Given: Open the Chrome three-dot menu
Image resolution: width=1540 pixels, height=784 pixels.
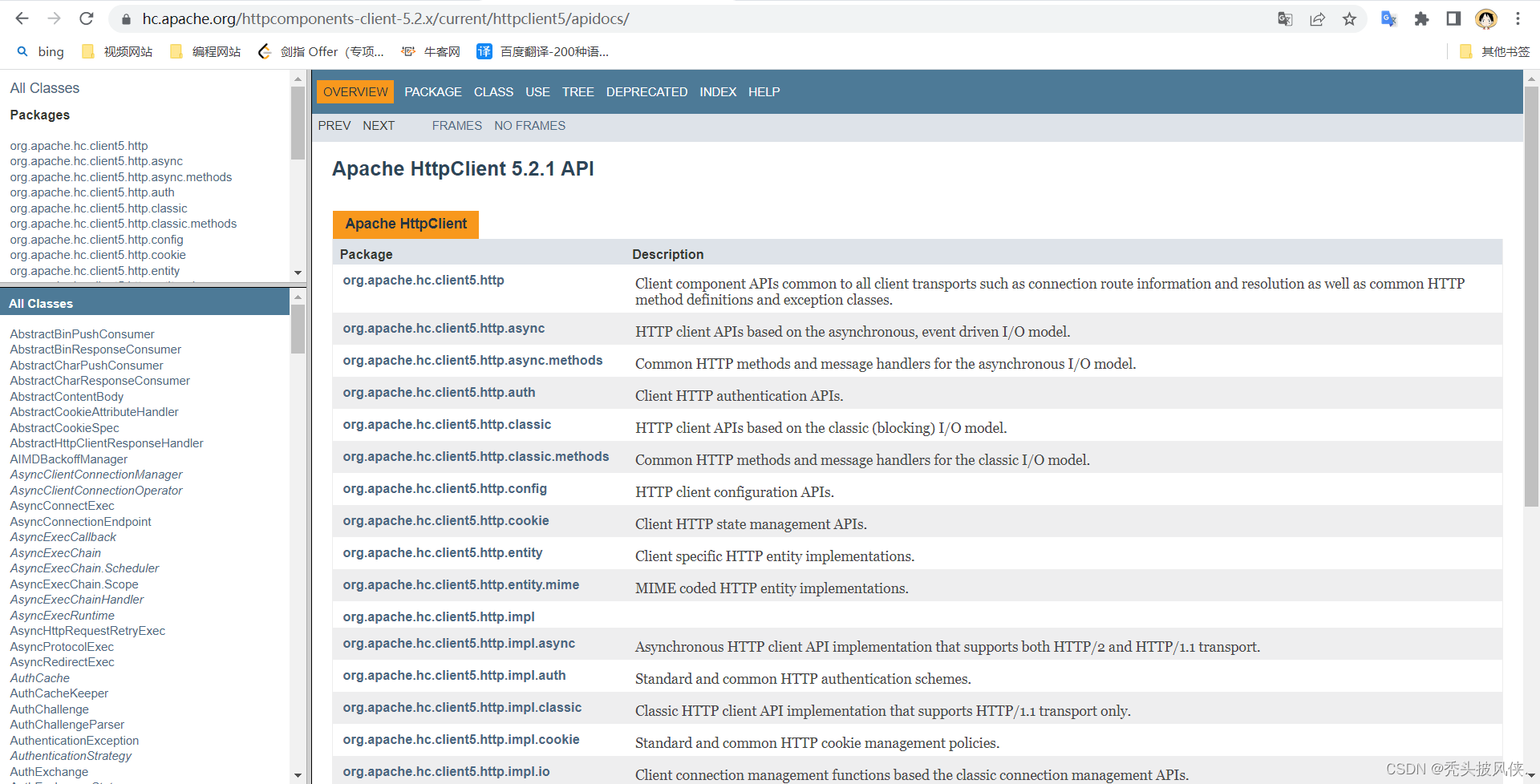Looking at the screenshot, I should [x=1518, y=18].
